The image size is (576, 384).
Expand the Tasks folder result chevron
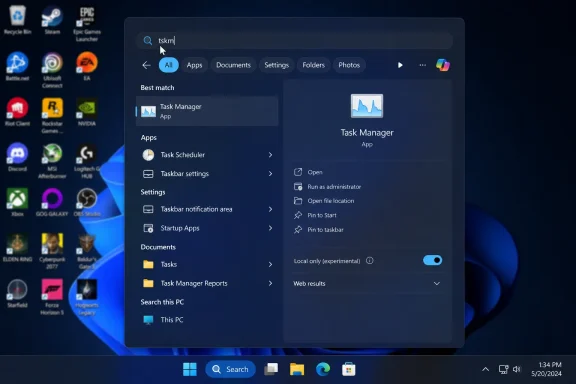pos(270,264)
